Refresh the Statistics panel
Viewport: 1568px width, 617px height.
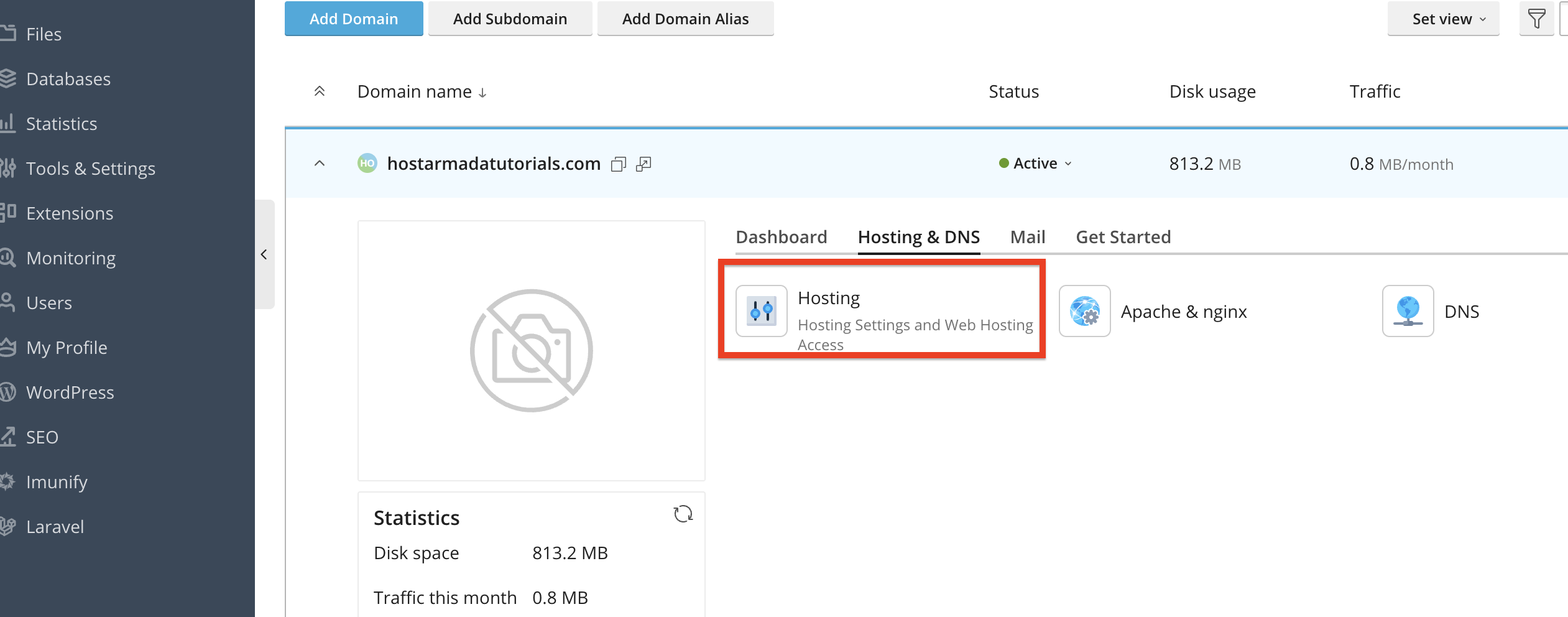(x=683, y=514)
